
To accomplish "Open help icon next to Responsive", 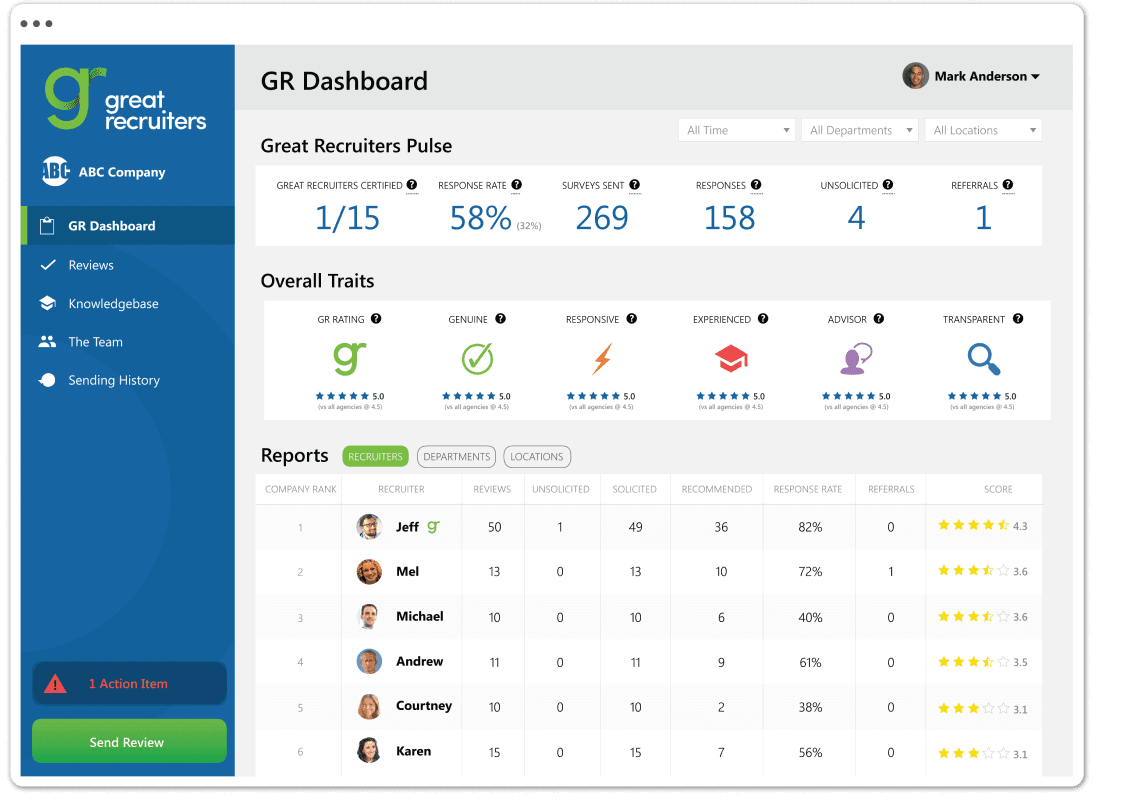I will [632, 319].
